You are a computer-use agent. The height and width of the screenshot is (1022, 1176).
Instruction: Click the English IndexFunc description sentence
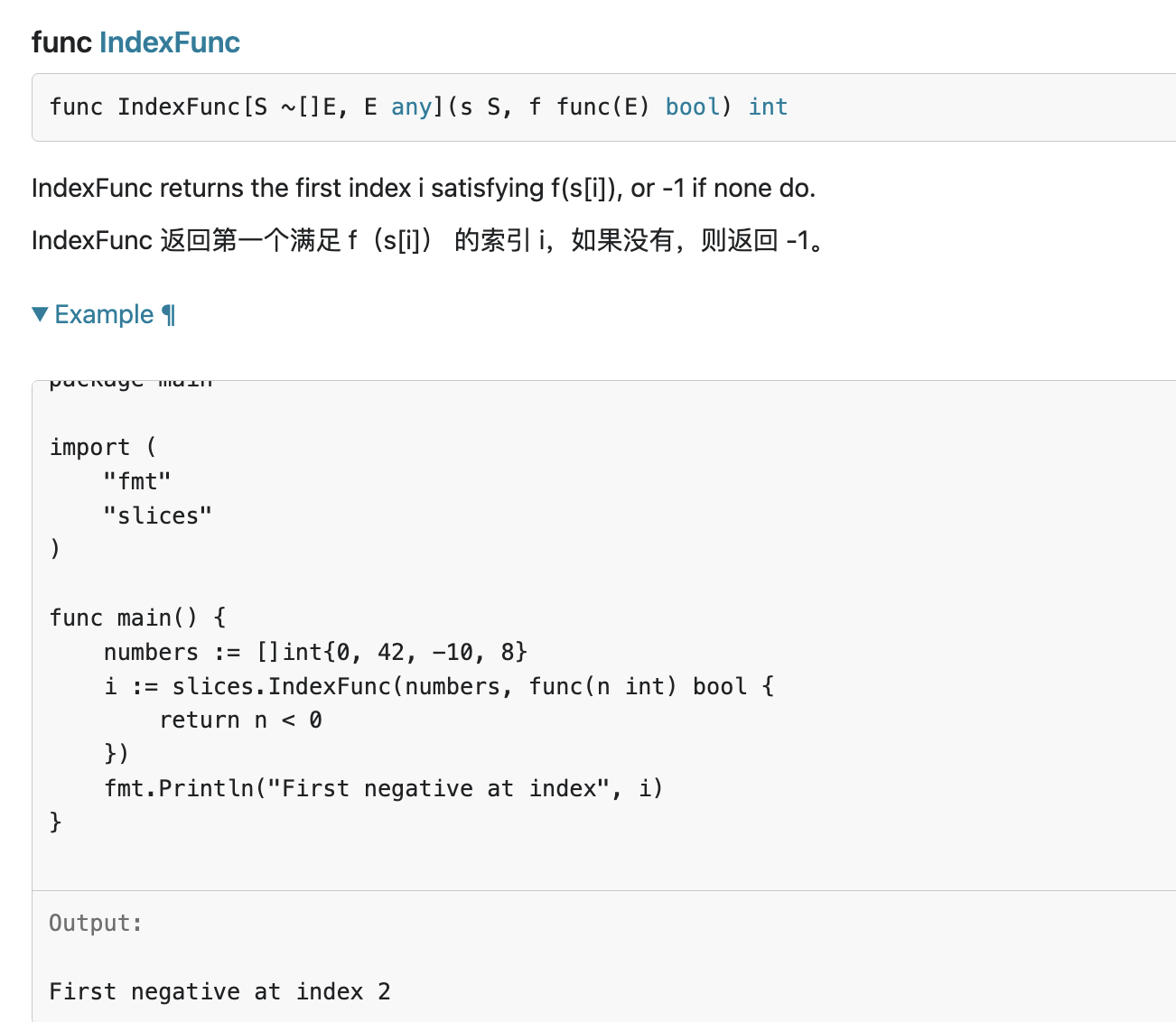(x=423, y=188)
